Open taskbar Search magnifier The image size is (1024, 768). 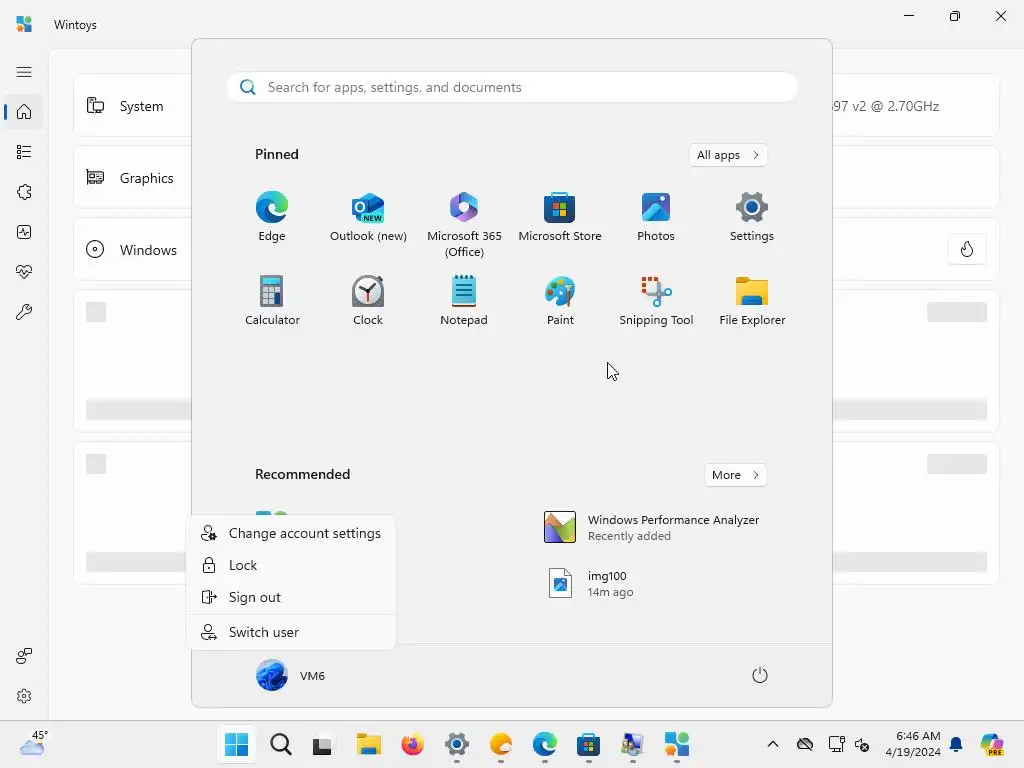coord(281,744)
